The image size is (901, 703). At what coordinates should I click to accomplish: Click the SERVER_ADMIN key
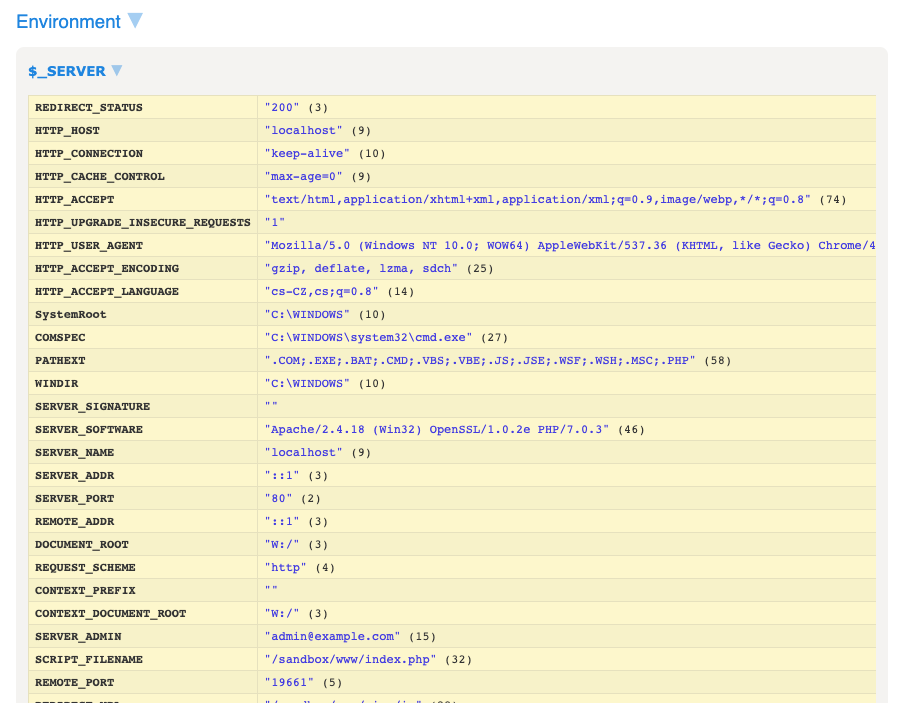(78, 636)
